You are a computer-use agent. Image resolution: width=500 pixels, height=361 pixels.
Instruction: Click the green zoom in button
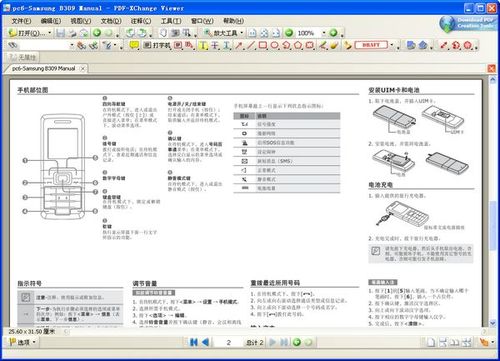point(333,33)
